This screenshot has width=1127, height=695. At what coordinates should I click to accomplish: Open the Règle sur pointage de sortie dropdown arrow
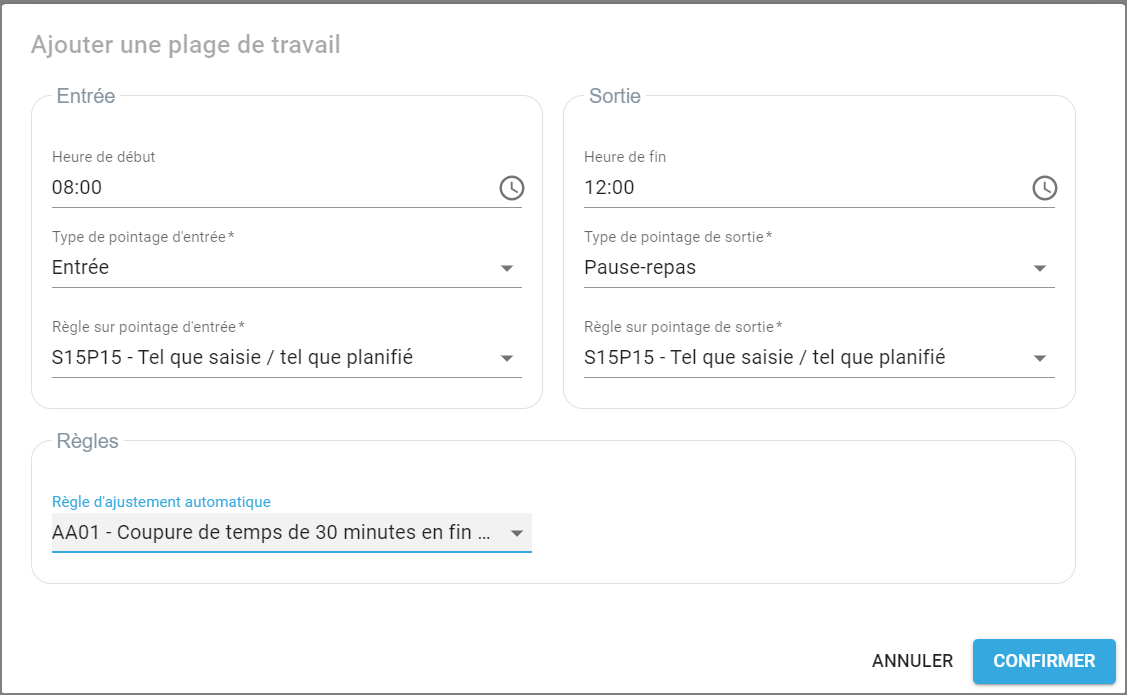pyautogui.click(x=1040, y=358)
